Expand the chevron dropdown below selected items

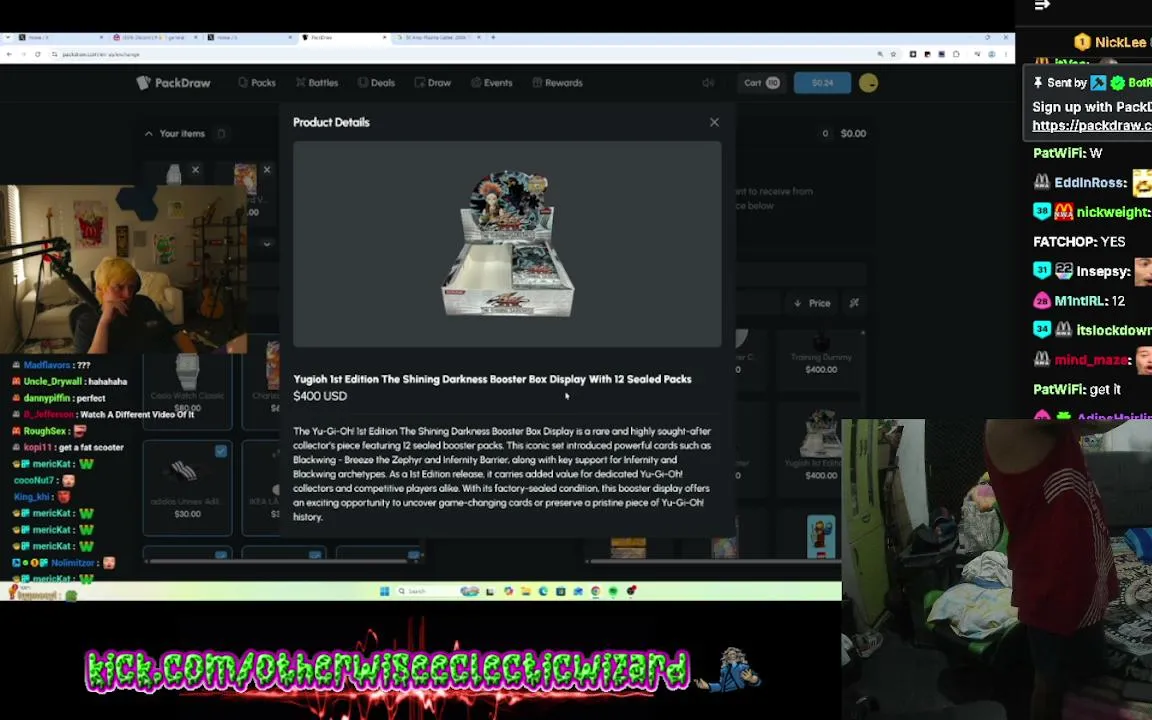267,243
